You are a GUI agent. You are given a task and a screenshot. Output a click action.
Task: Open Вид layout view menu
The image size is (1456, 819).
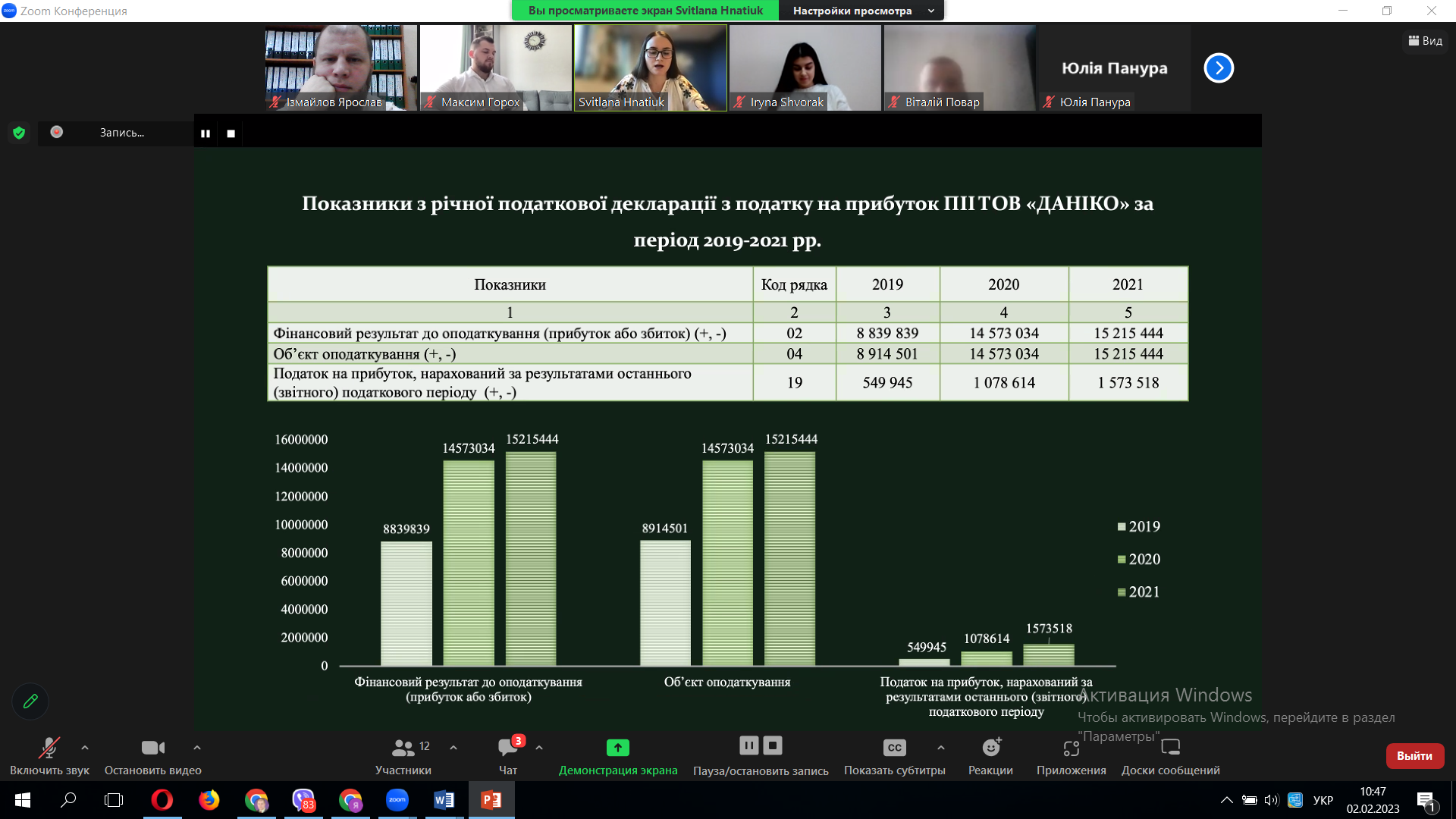point(1426,41)
